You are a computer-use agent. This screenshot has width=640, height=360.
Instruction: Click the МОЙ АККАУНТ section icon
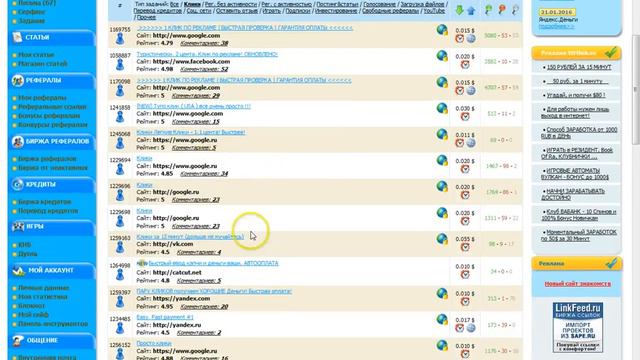click(x=18, y=270)
